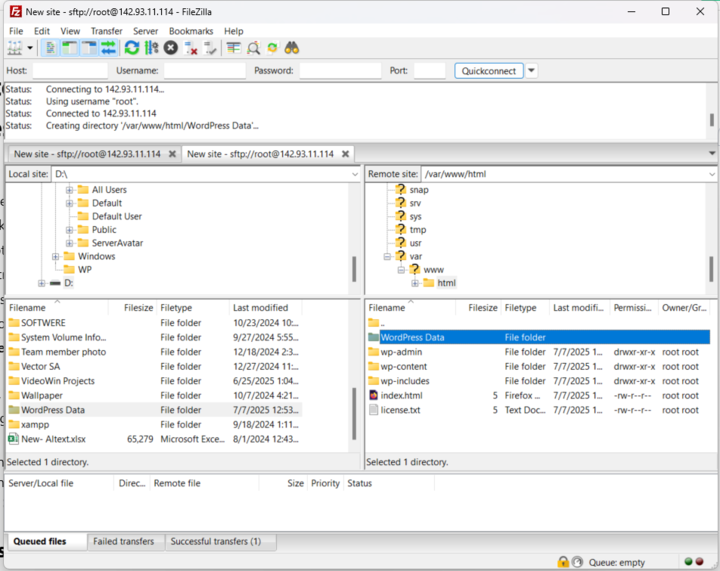Image resolution: width=720 pixels, height=571 pixels.
Task: Expand the All Users folder
Action: 69,190
